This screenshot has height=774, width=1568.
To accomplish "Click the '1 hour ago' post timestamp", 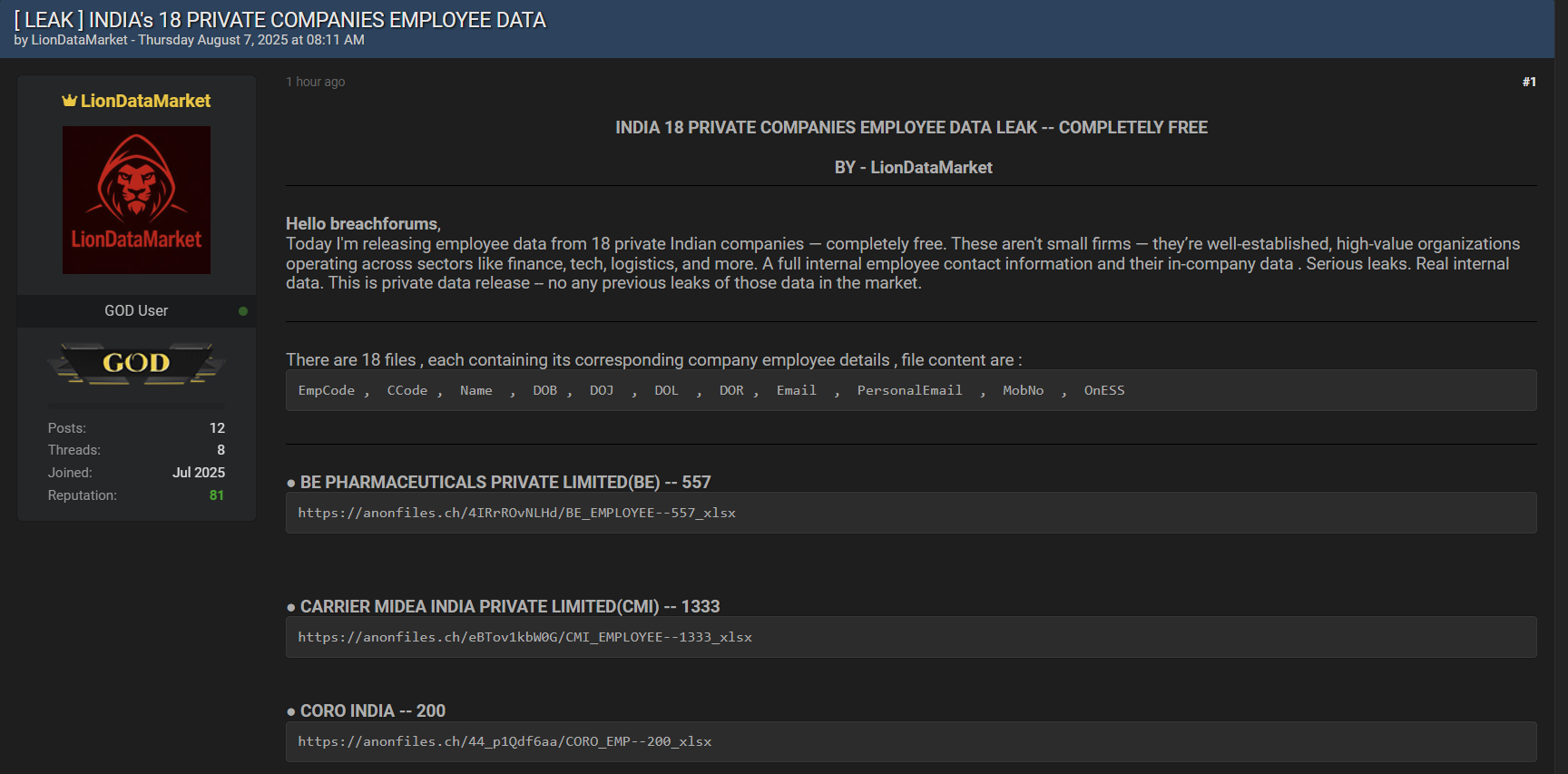I will click(x=316, y=82).
